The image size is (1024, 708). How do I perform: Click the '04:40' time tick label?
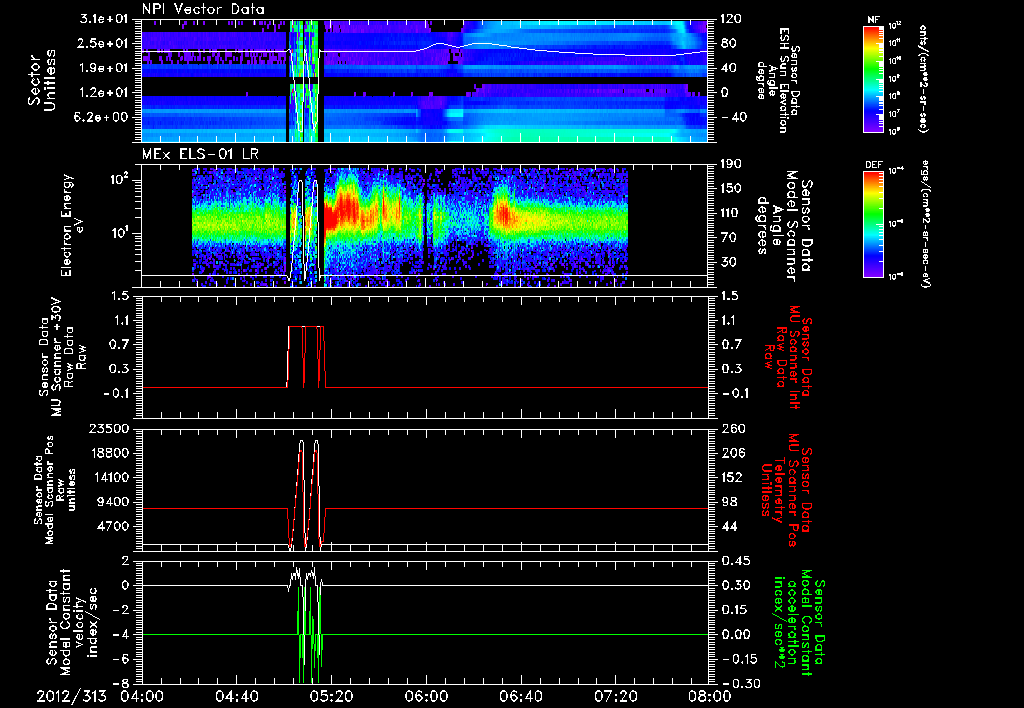point(236,696)
